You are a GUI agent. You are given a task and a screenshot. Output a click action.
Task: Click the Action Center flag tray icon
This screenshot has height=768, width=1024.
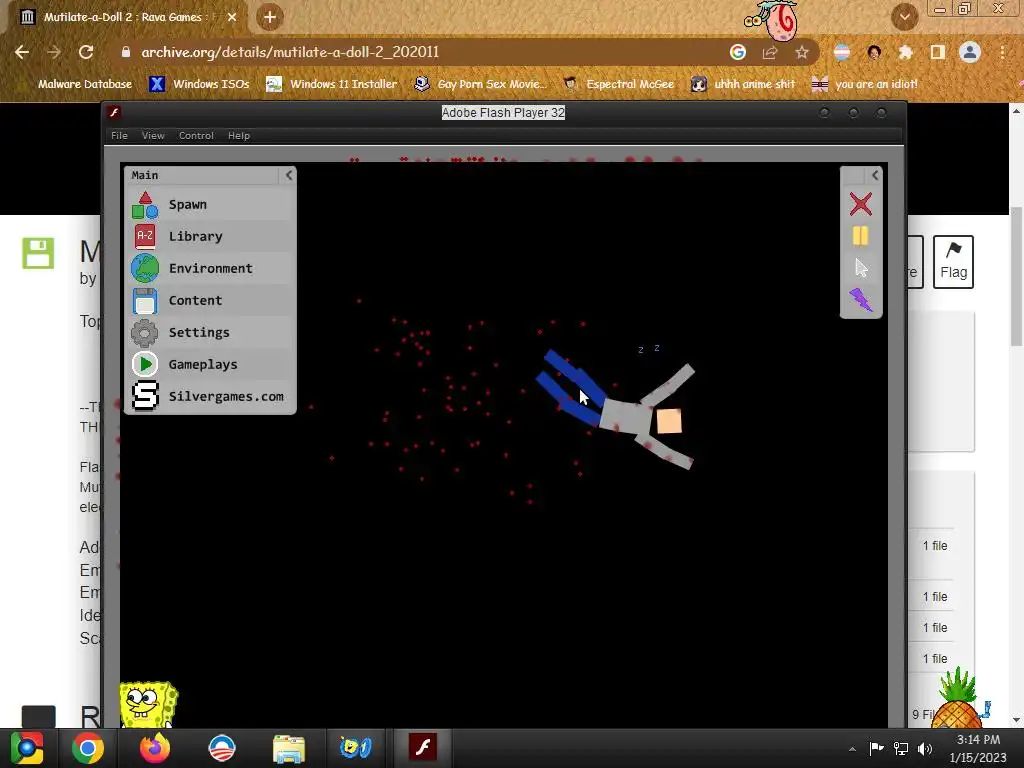876,748
